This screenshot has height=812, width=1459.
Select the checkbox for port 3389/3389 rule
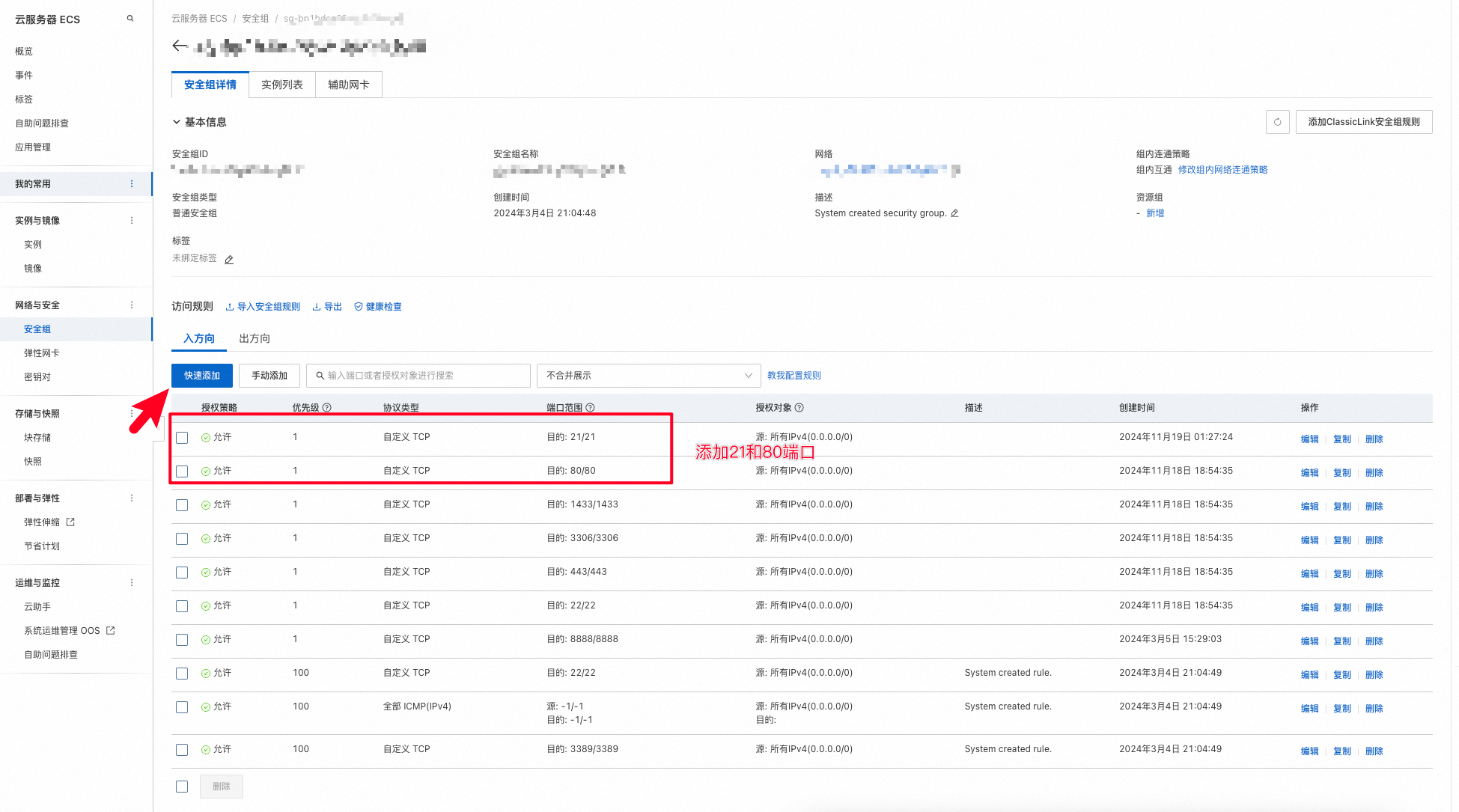click(182, 750)
